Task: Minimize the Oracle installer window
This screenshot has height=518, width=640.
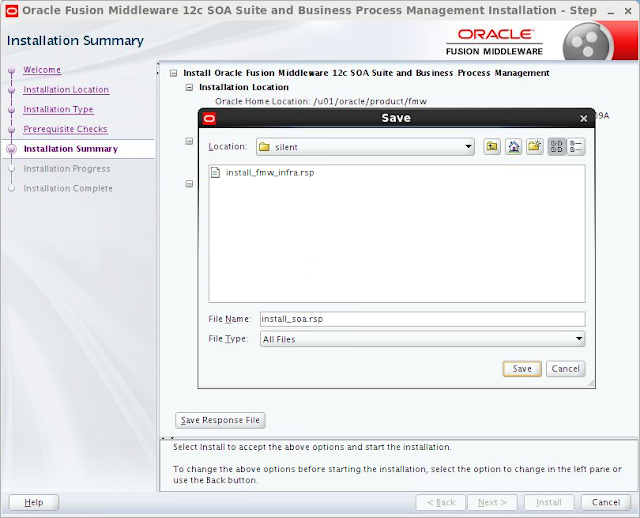Action: pyautogui.click(x=611, y=11)
